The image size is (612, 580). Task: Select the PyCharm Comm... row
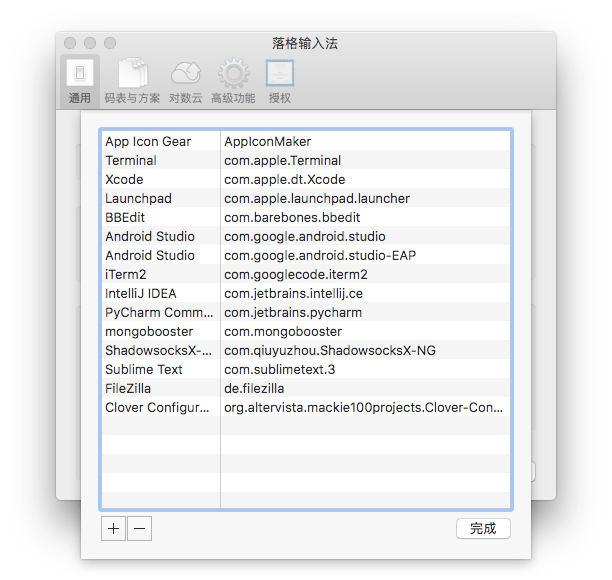(x=306, y=313)
